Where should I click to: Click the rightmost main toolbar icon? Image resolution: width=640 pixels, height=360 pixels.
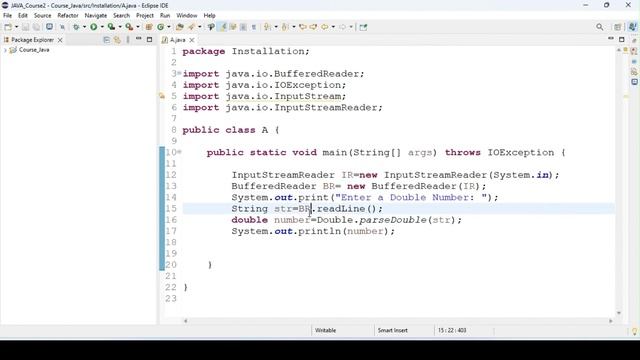click(363, 27)
